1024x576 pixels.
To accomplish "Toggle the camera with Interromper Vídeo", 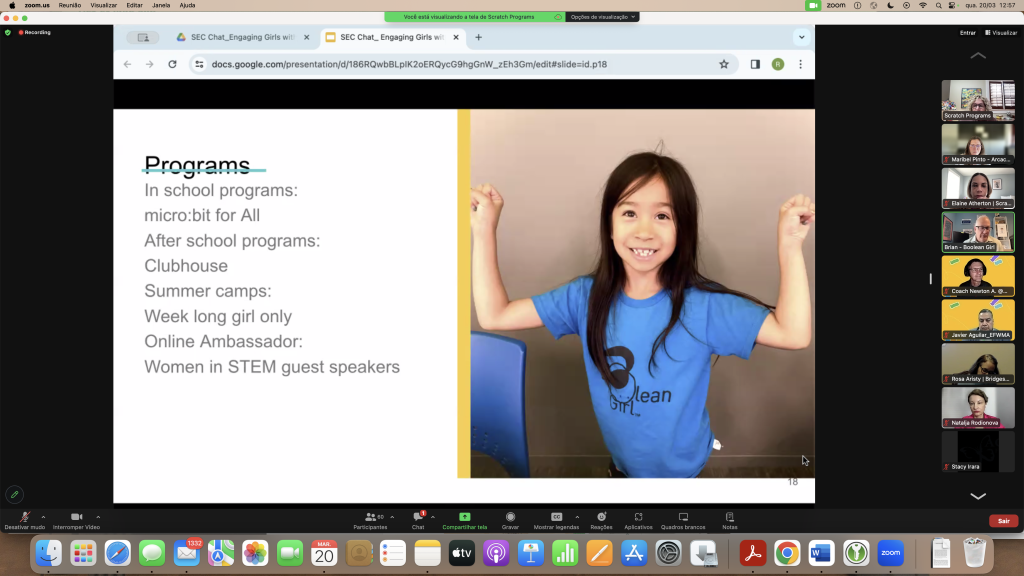I will (76, 520).
